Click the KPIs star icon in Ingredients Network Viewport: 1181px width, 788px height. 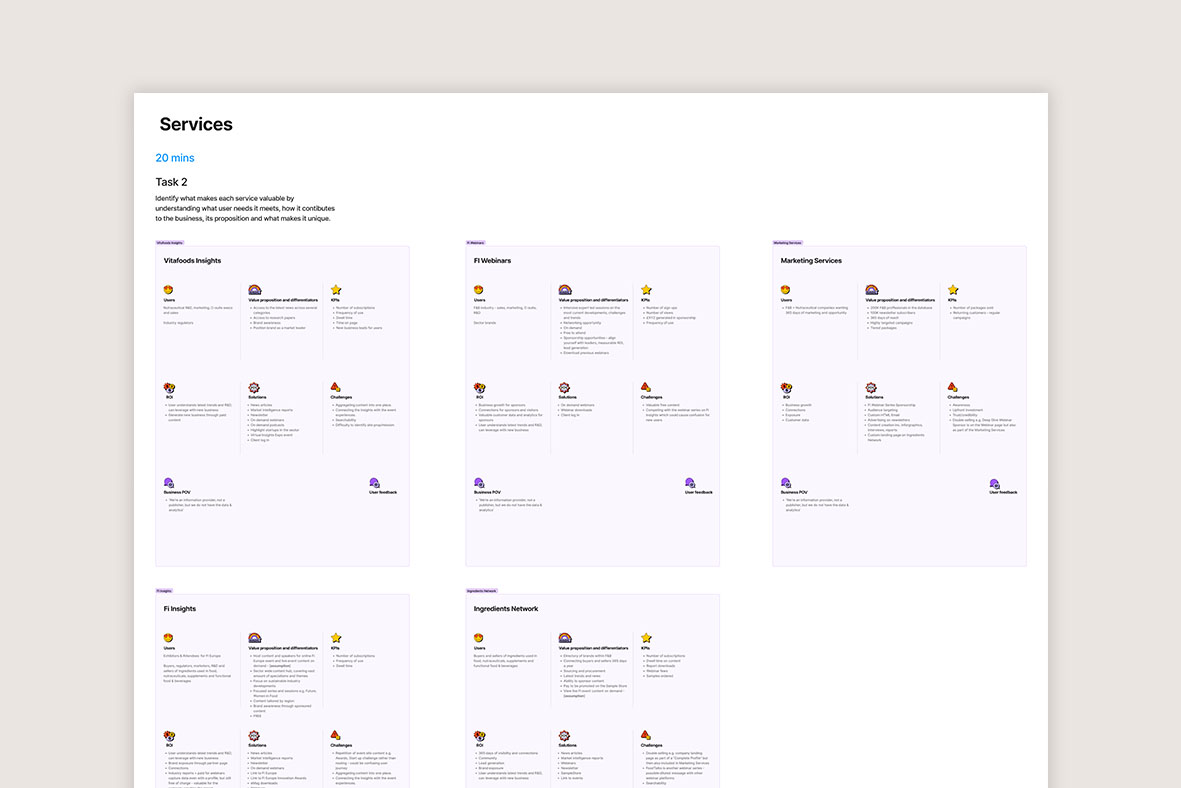point(646,638)
